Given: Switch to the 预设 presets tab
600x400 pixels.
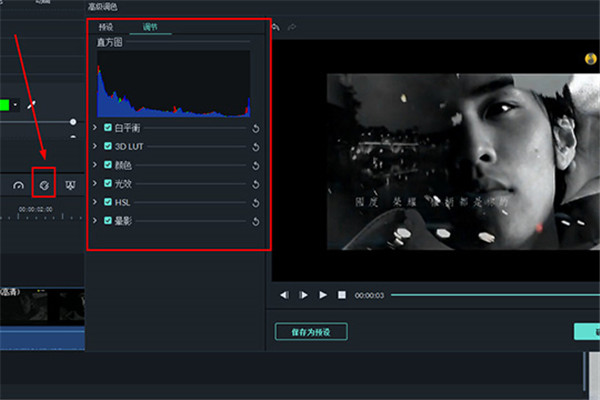Looking at the screenshot, I should click(x=106, y=27).
